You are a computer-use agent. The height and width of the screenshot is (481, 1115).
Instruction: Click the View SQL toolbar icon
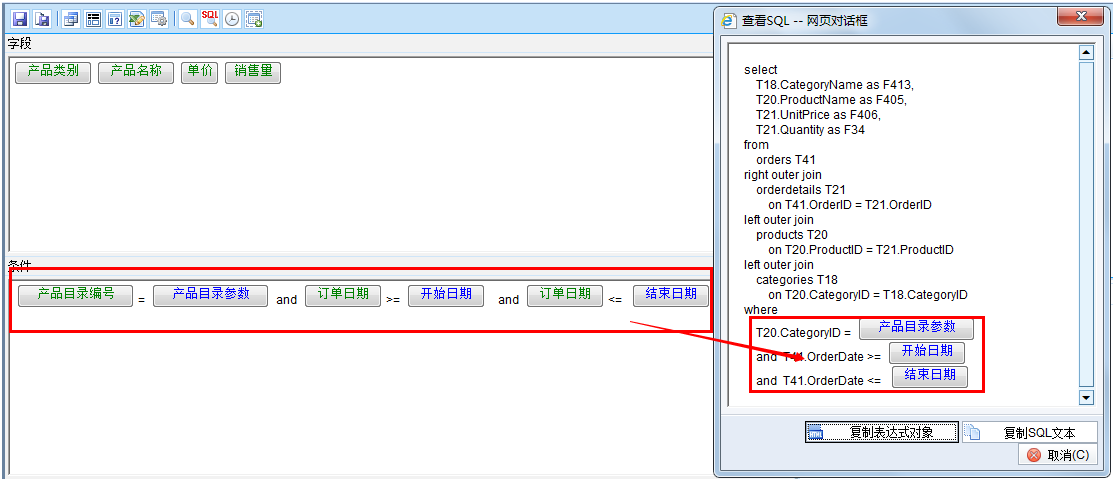[210, 19]
